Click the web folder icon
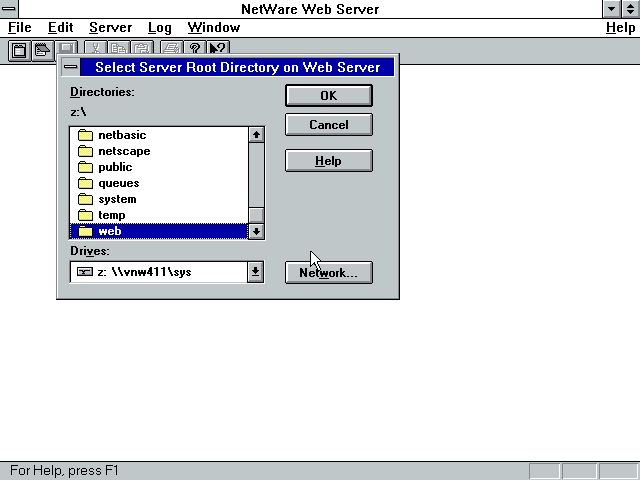The image size is (640, 480). (85, 231)
